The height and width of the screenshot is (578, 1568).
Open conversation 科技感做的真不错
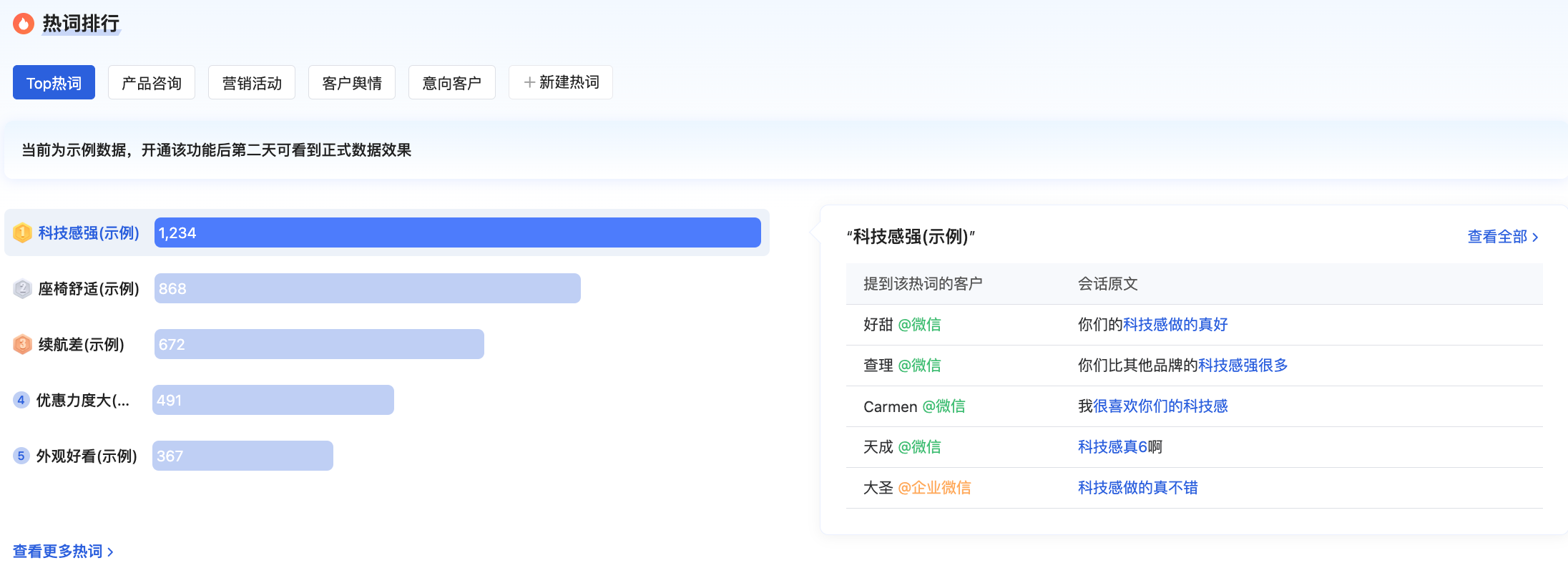1138,488
